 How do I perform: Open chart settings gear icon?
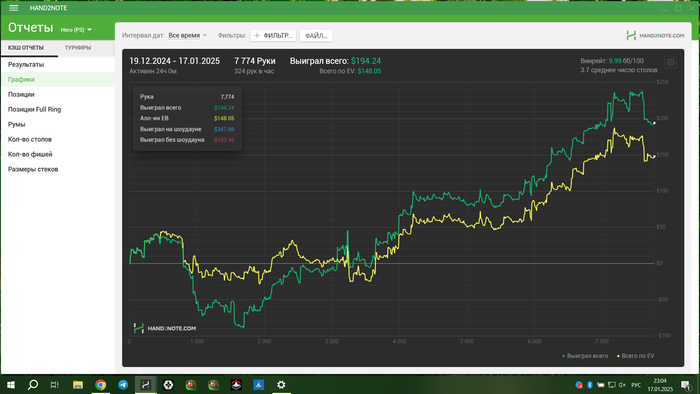(670, 63)
